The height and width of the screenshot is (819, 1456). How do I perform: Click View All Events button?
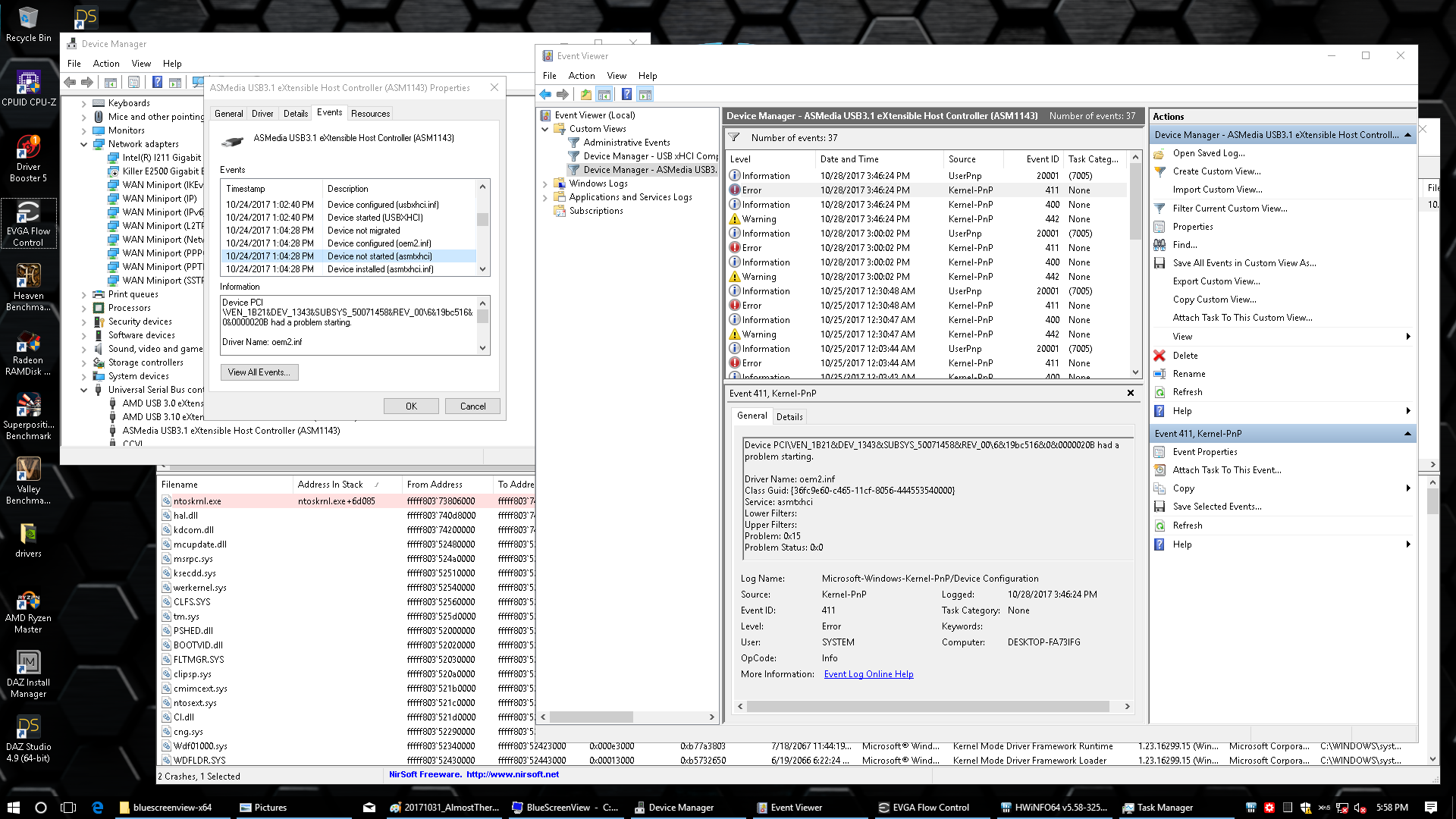pos(259,372)
